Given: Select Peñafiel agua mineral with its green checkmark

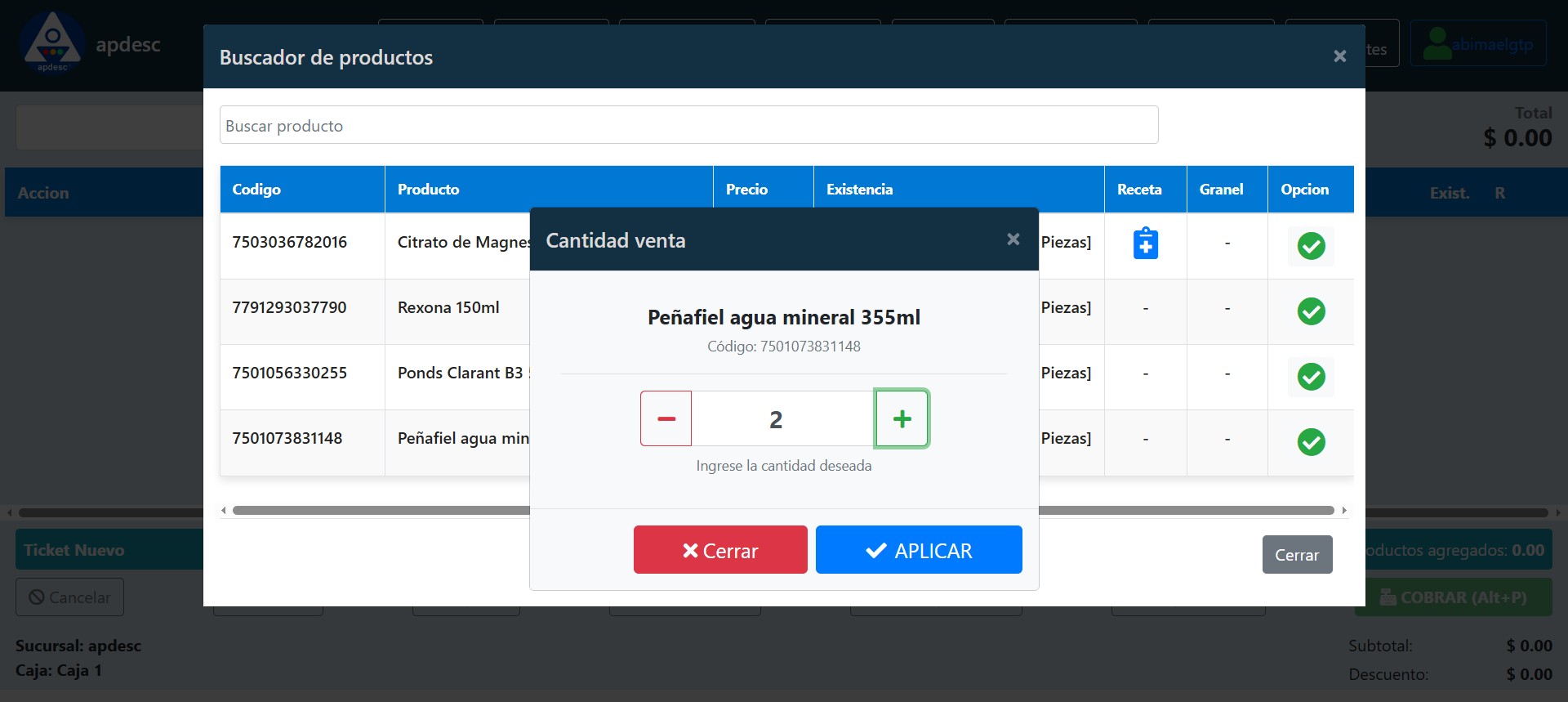Looking at the screenshot, I should point(1311,442).
